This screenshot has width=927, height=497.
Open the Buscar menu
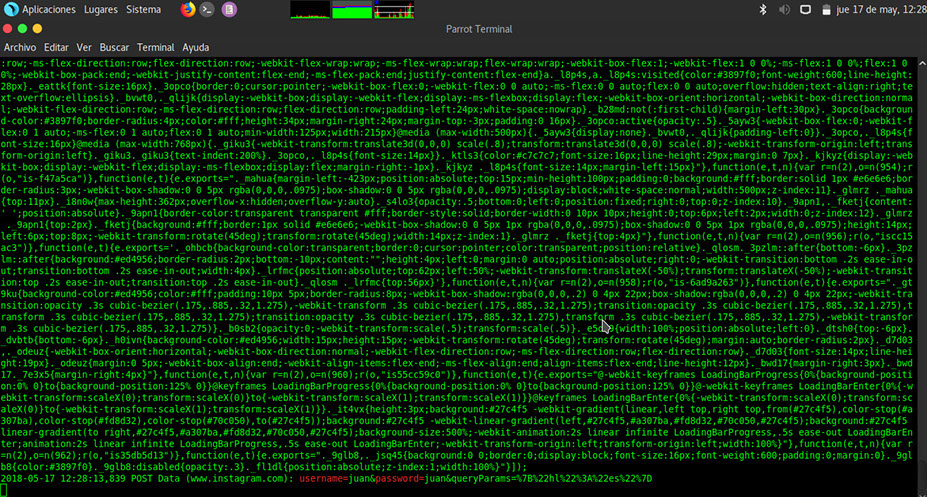[115, 47]
